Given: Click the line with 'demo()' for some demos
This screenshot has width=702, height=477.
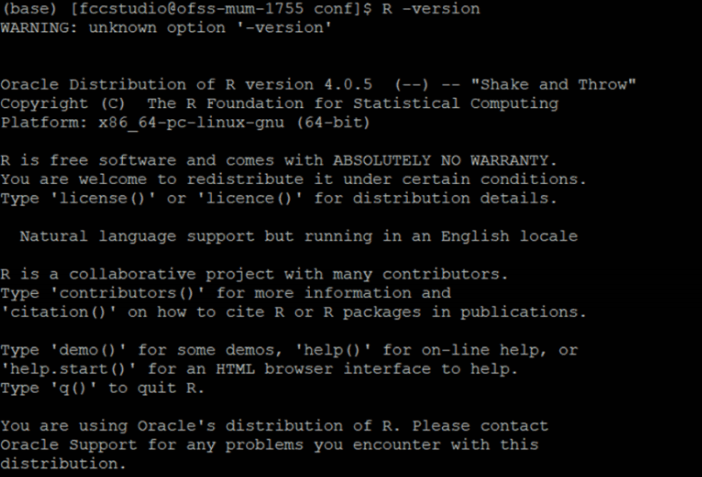Looking at the screenshot, I should point(289,350).
